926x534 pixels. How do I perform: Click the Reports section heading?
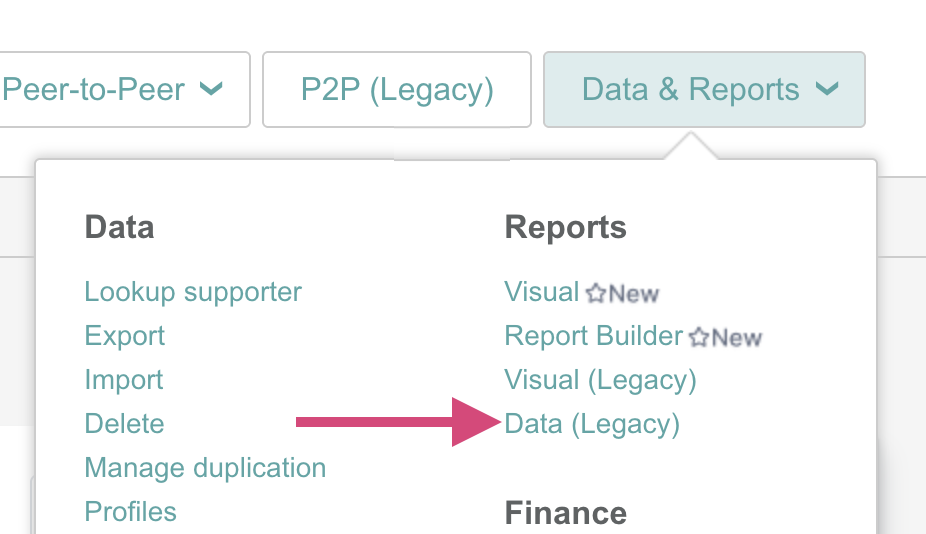(x=565, y=227)
